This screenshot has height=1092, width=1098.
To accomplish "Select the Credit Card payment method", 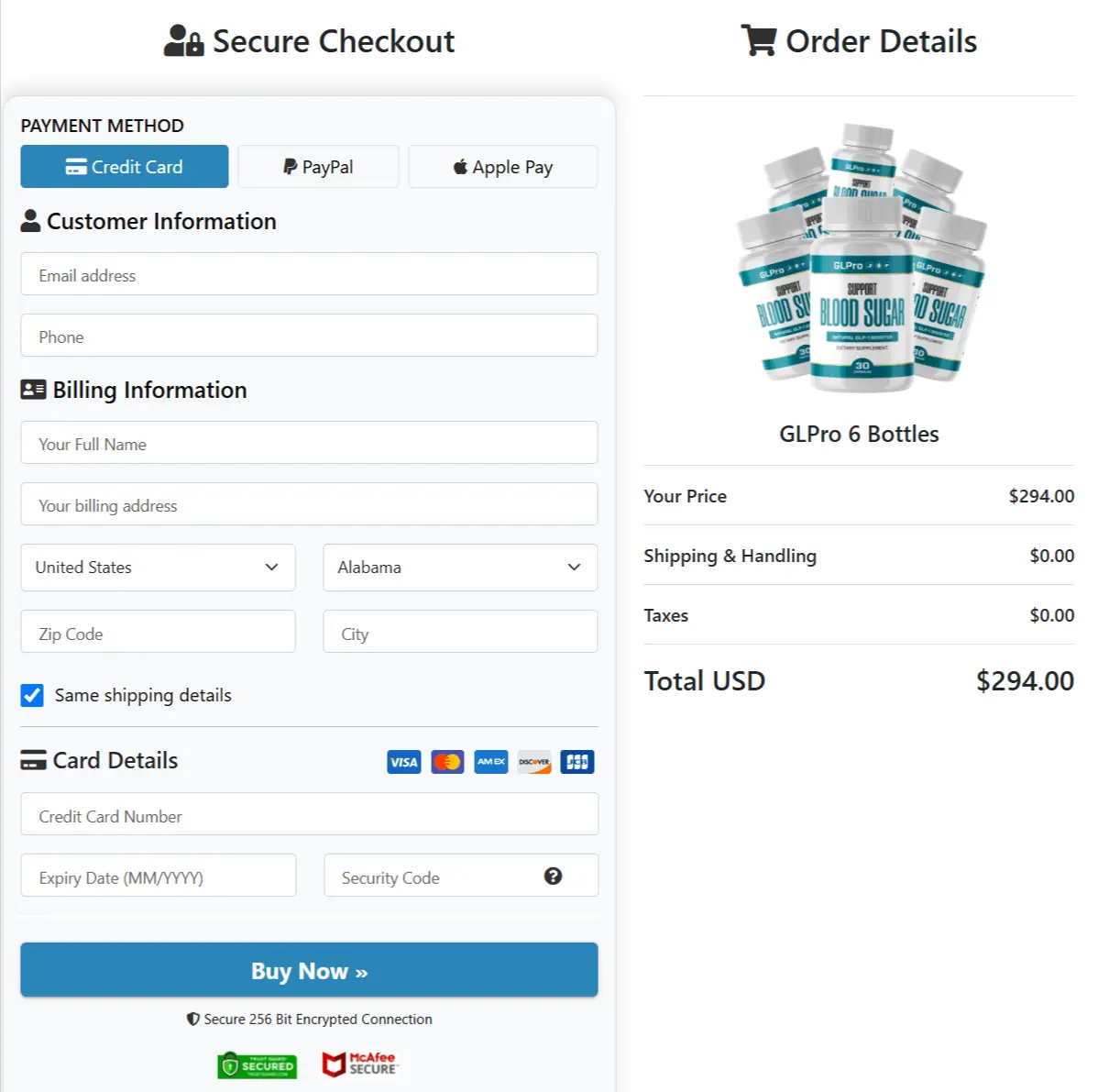I will pos(124,166).
